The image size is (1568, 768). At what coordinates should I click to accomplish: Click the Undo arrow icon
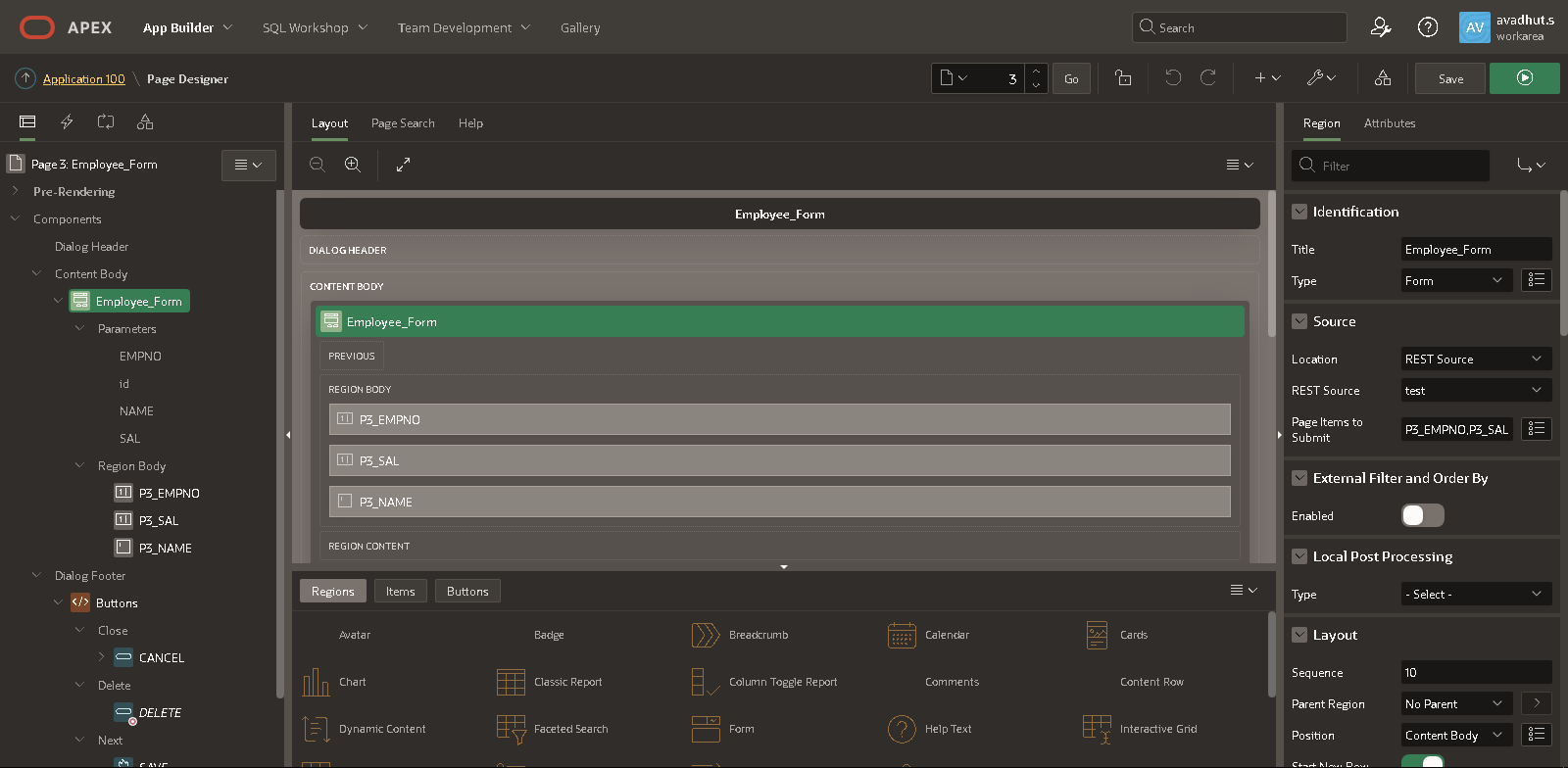1173,78
